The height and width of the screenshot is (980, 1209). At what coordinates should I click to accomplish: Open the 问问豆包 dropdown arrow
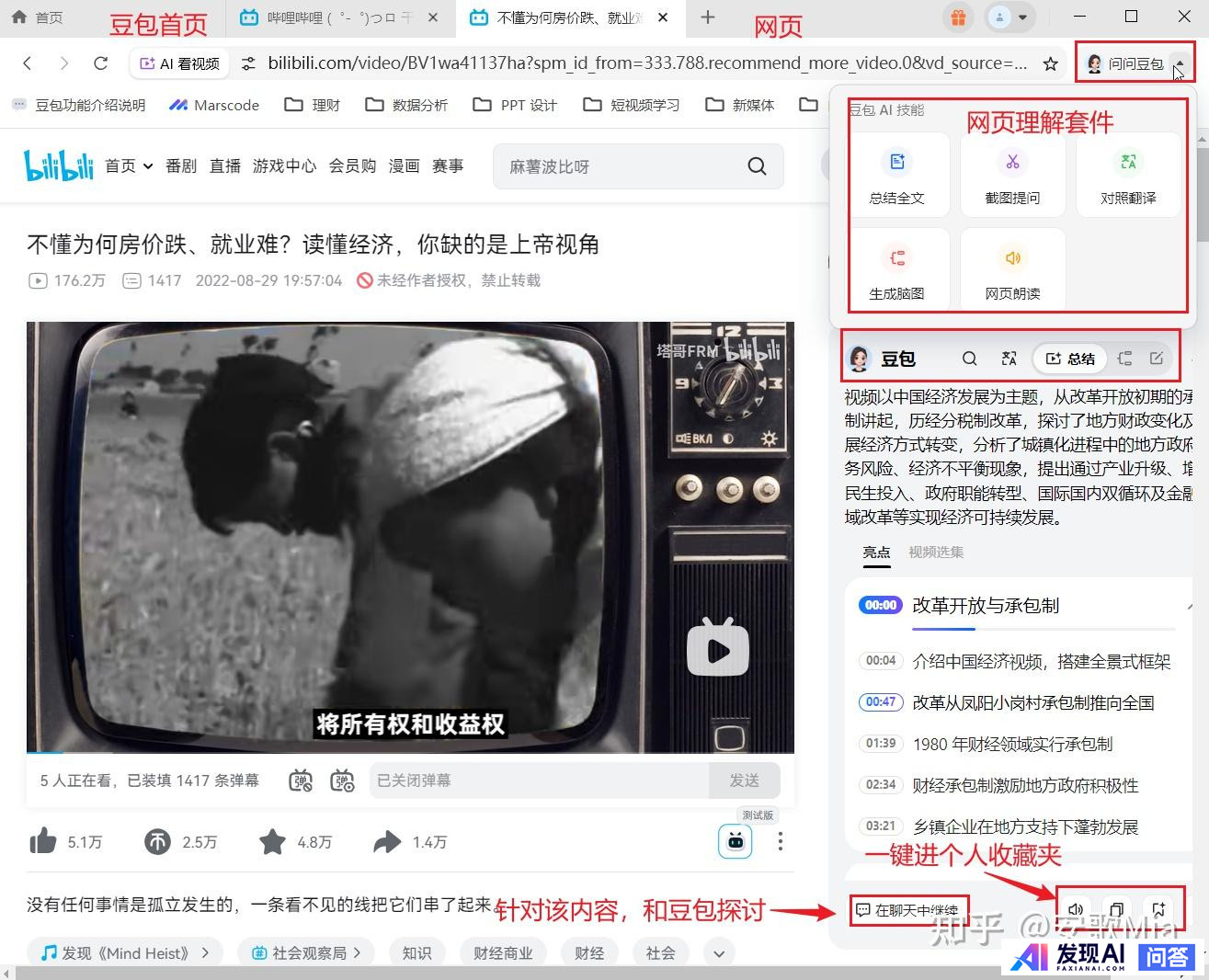point(1179,63)
